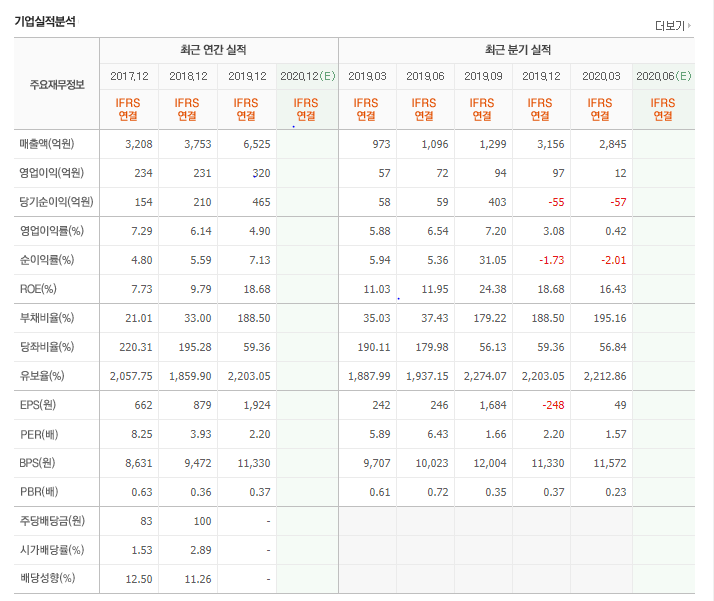Select the 3,156 quarterly revenue value
The width and height of the screenshot is (714, 601).
551,144
